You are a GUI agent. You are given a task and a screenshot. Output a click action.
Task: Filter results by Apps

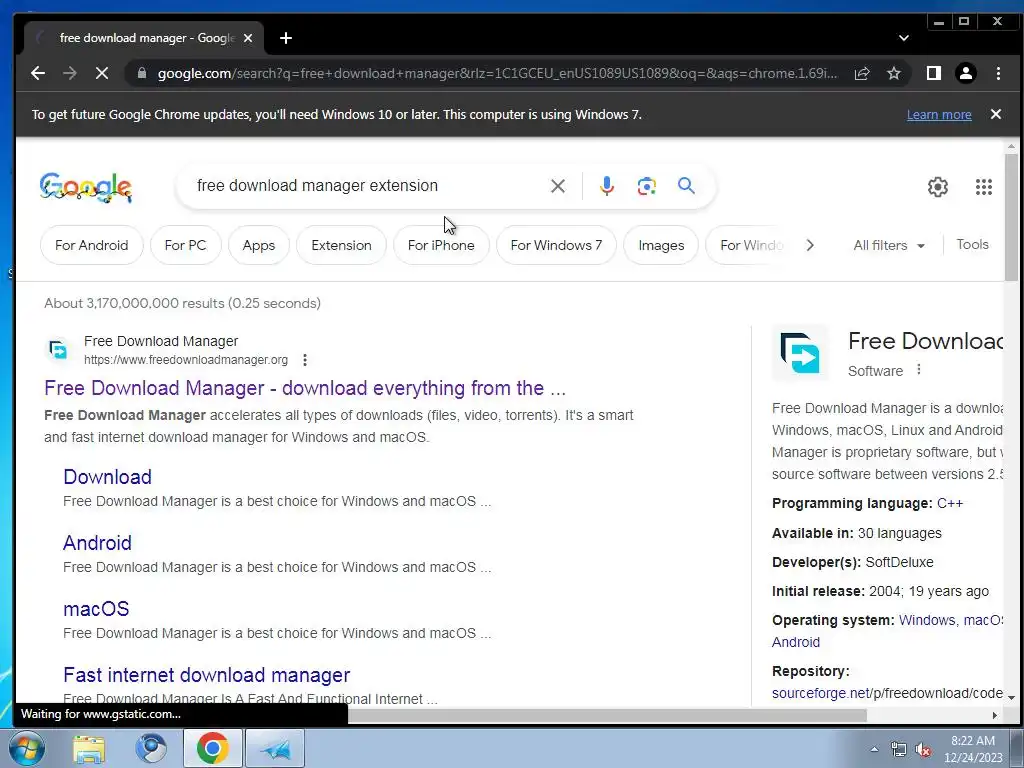(259, 245)
